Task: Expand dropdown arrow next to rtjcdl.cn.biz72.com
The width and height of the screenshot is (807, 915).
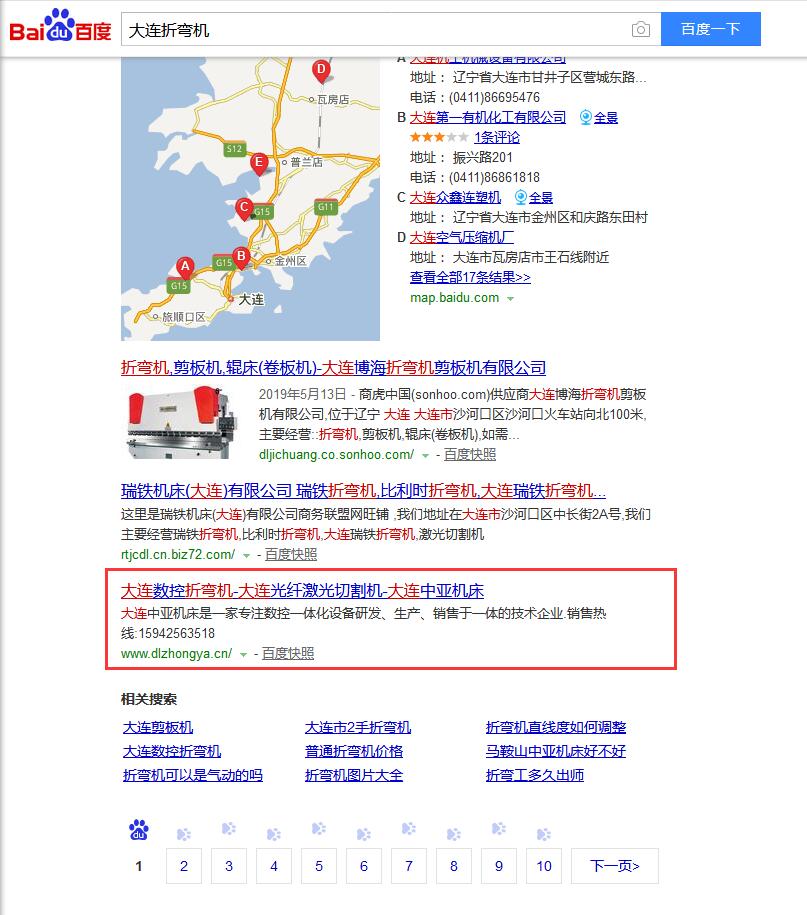Action: tap(246, 556)
